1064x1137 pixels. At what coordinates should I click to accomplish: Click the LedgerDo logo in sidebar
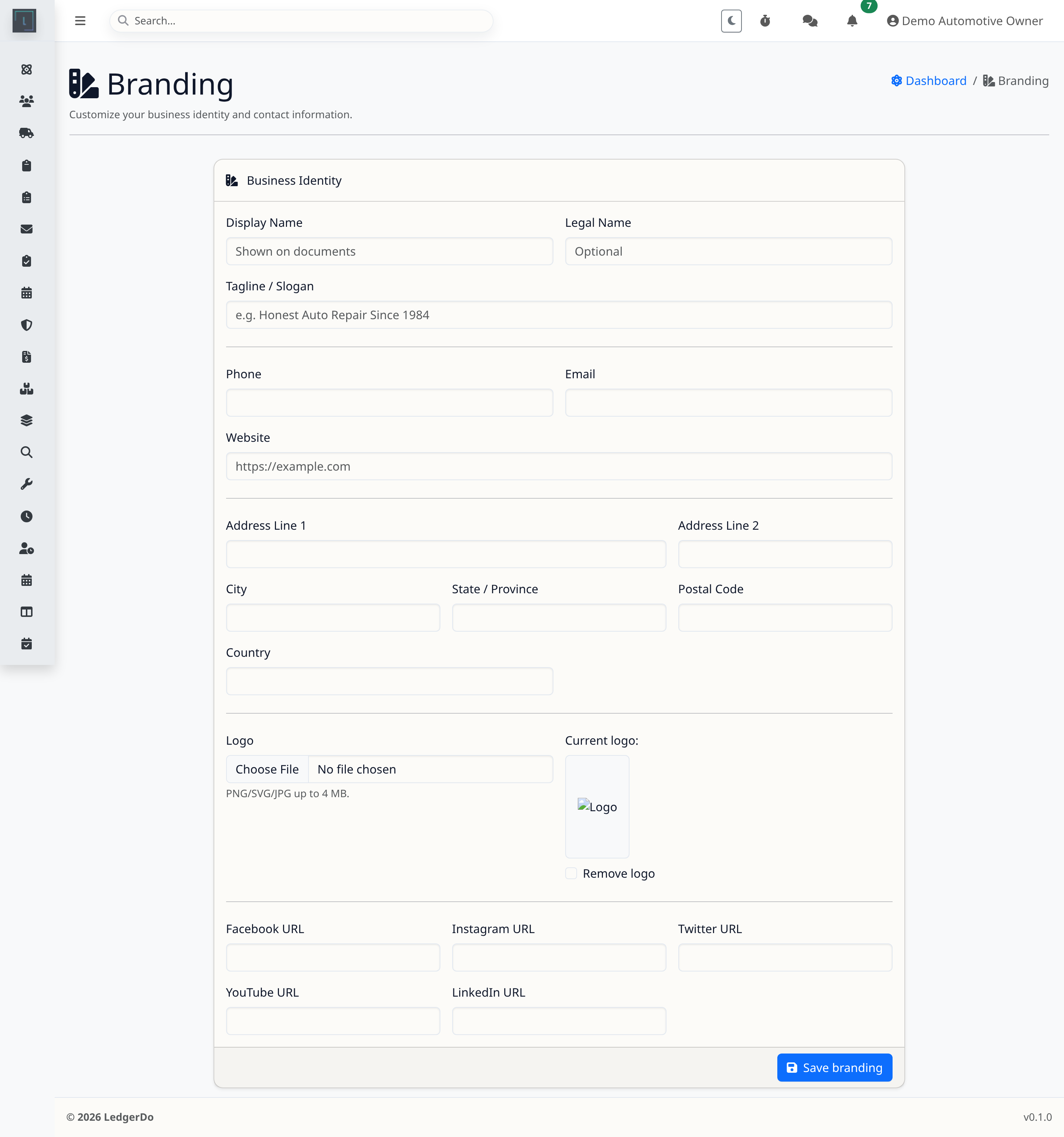pos(24,21)
